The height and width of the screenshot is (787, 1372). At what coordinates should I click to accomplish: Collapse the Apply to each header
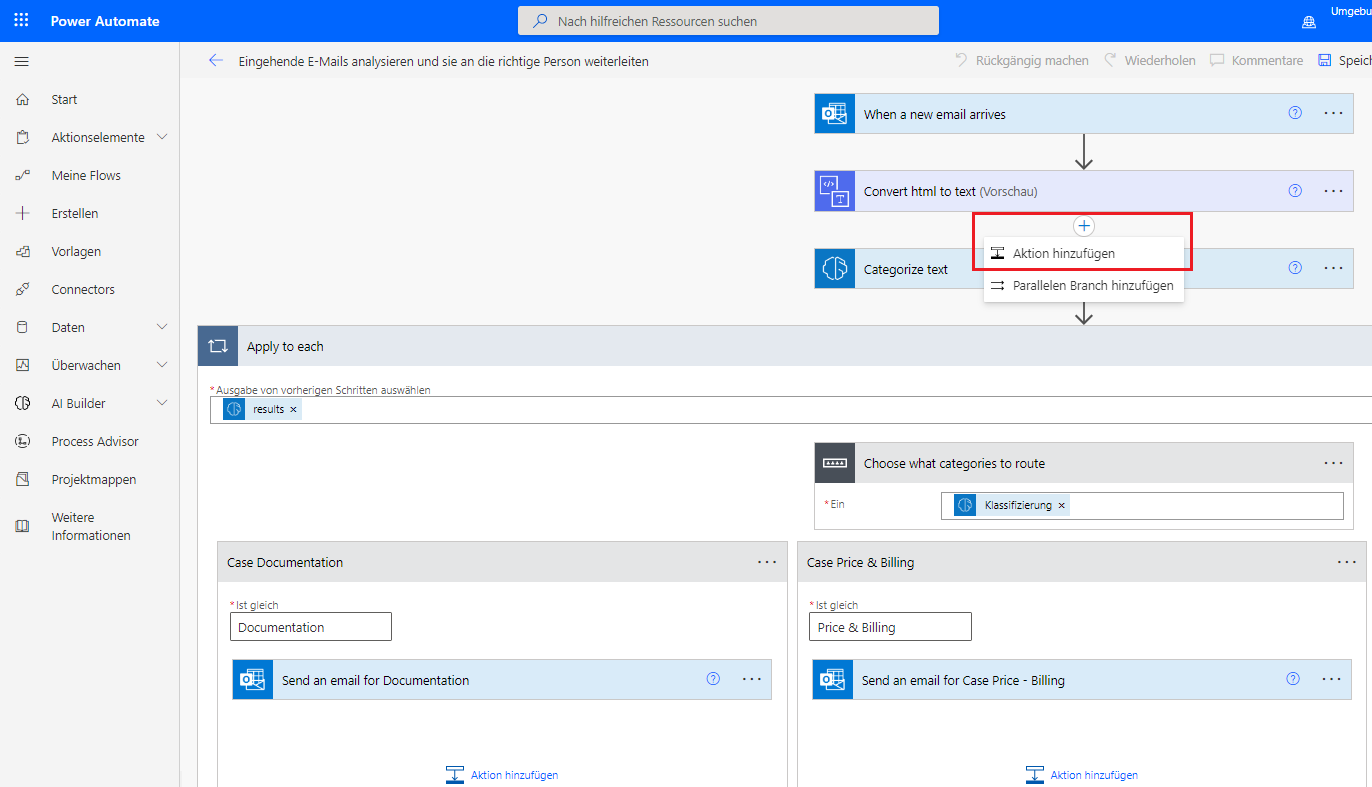[785, 346]
